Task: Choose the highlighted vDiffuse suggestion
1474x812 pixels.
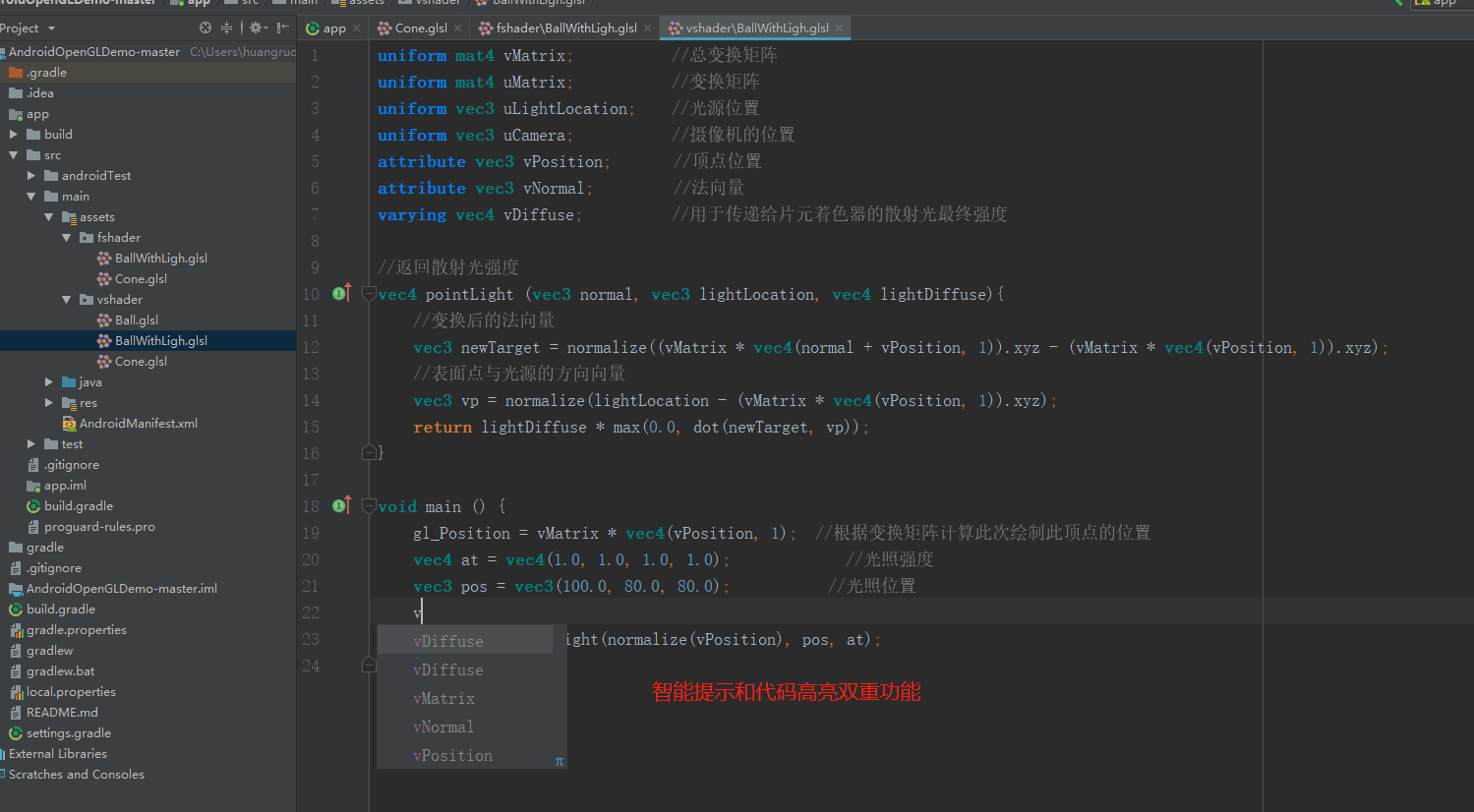Action: tap(448, 640)
